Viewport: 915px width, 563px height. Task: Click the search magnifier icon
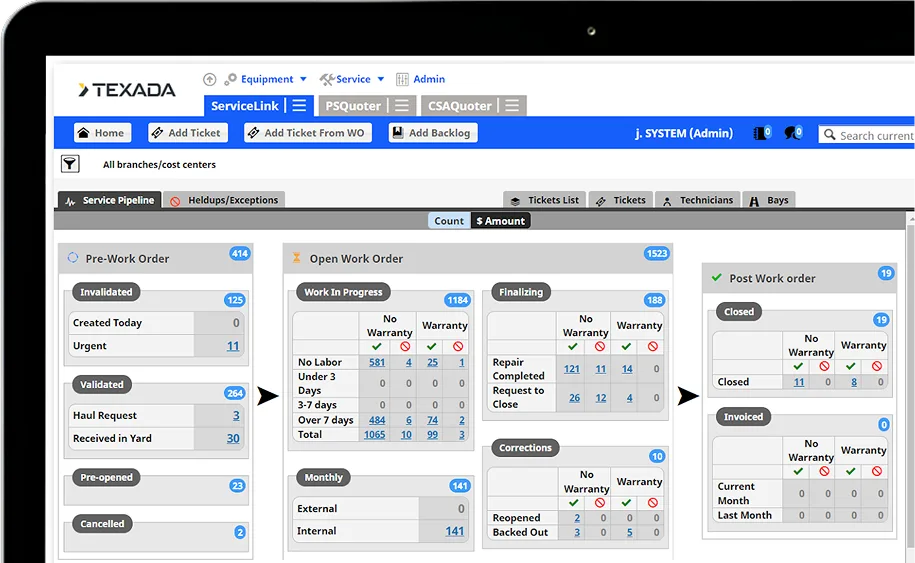click(829, 135)
